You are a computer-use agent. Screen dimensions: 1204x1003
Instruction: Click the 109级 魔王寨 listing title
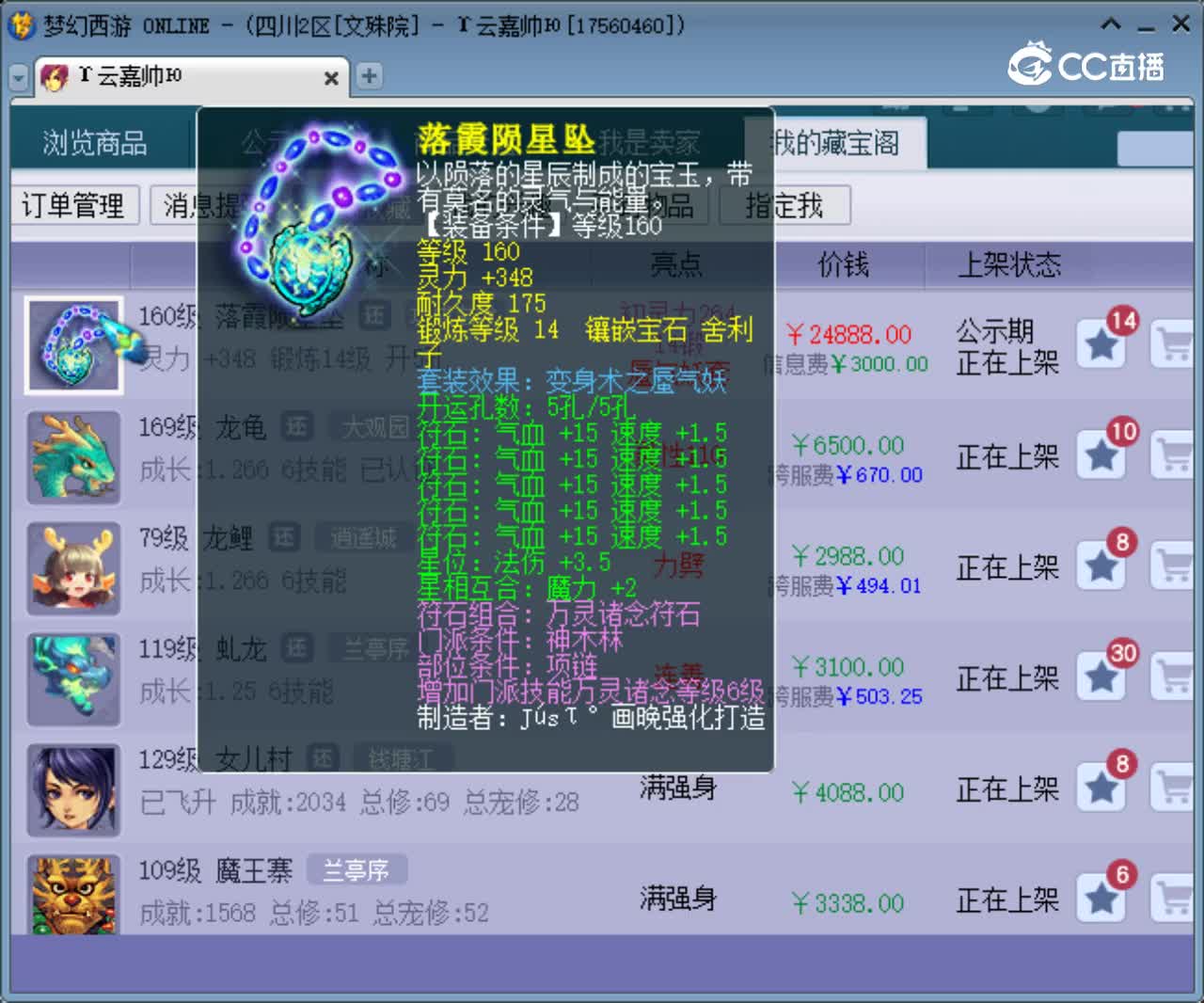(x=215, y=870)
